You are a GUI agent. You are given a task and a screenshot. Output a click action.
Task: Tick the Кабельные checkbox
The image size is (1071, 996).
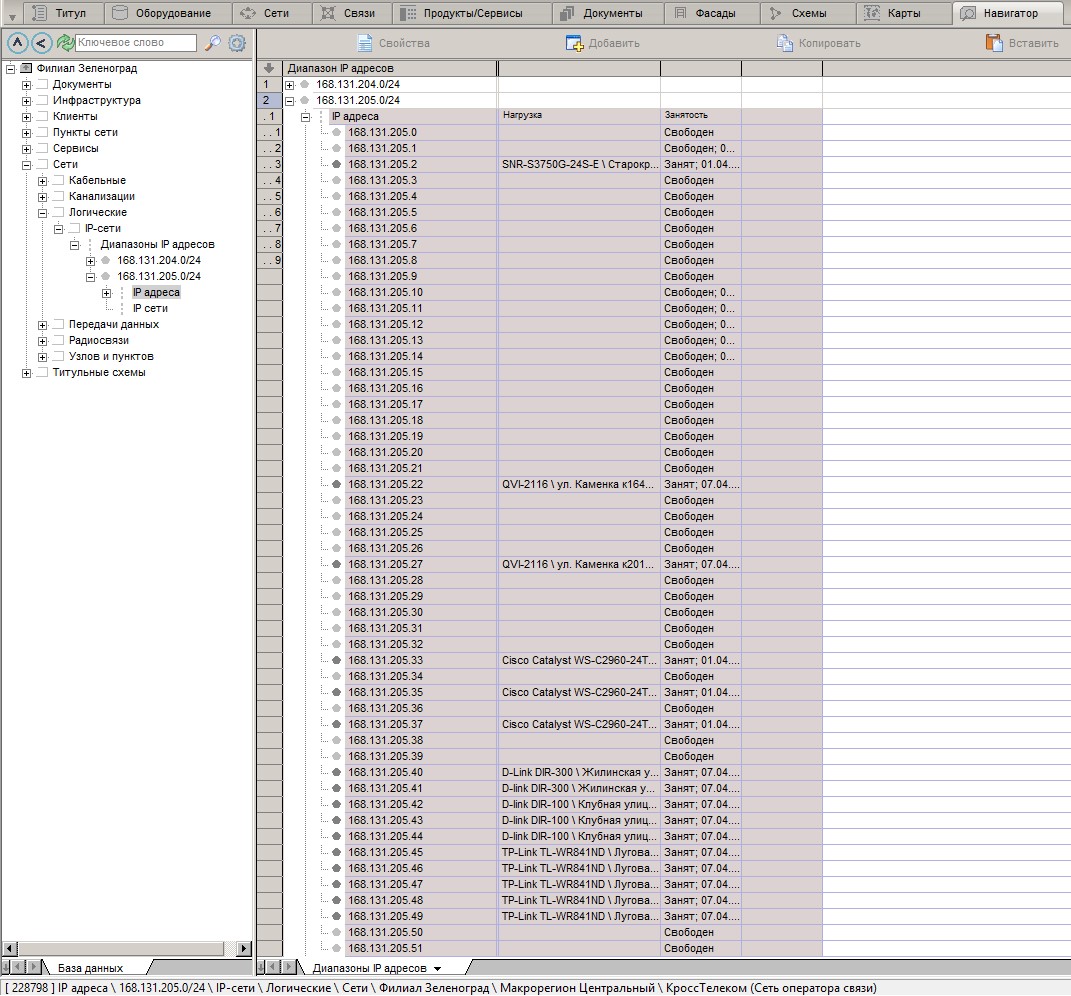(x=58, y=180)
